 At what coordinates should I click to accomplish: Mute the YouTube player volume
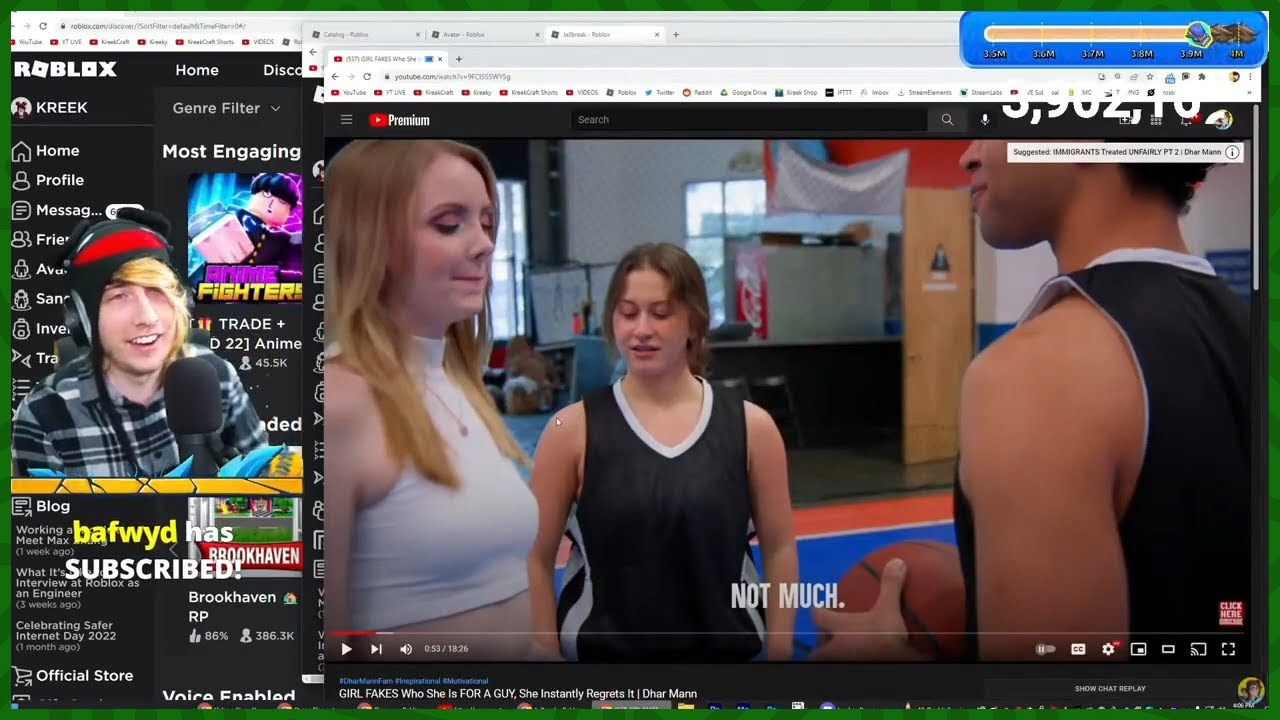pos(406,649)
